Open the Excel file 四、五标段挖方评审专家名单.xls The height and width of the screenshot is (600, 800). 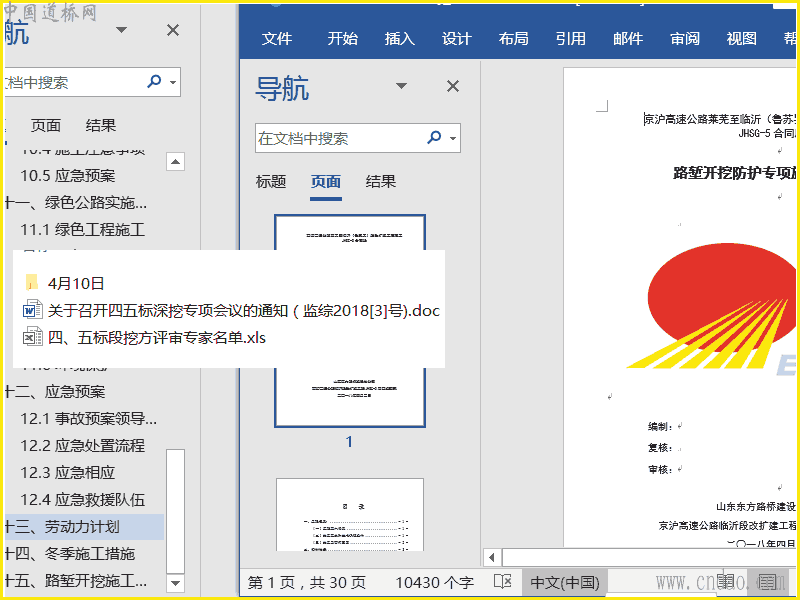click(144, 337)
